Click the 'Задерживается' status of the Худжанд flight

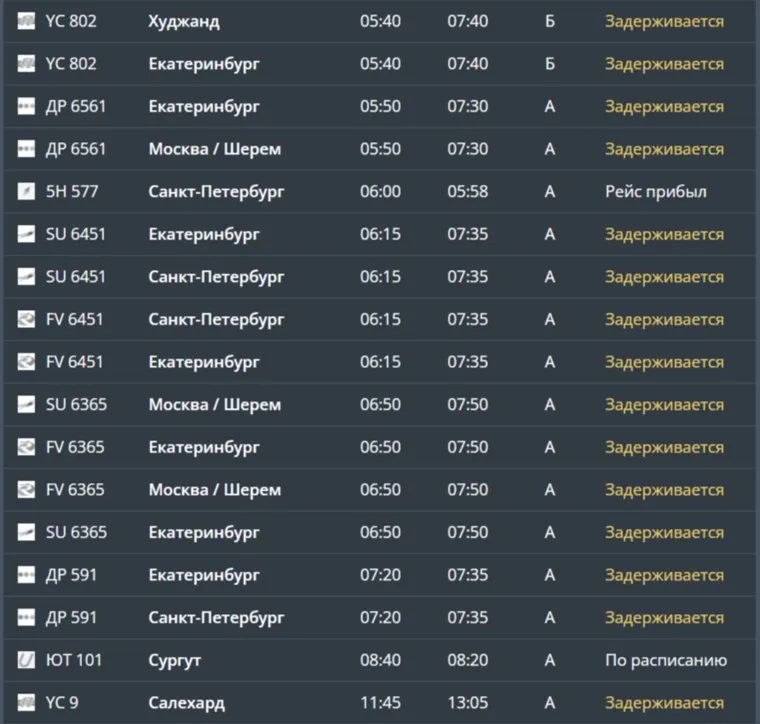pos(664,21)
